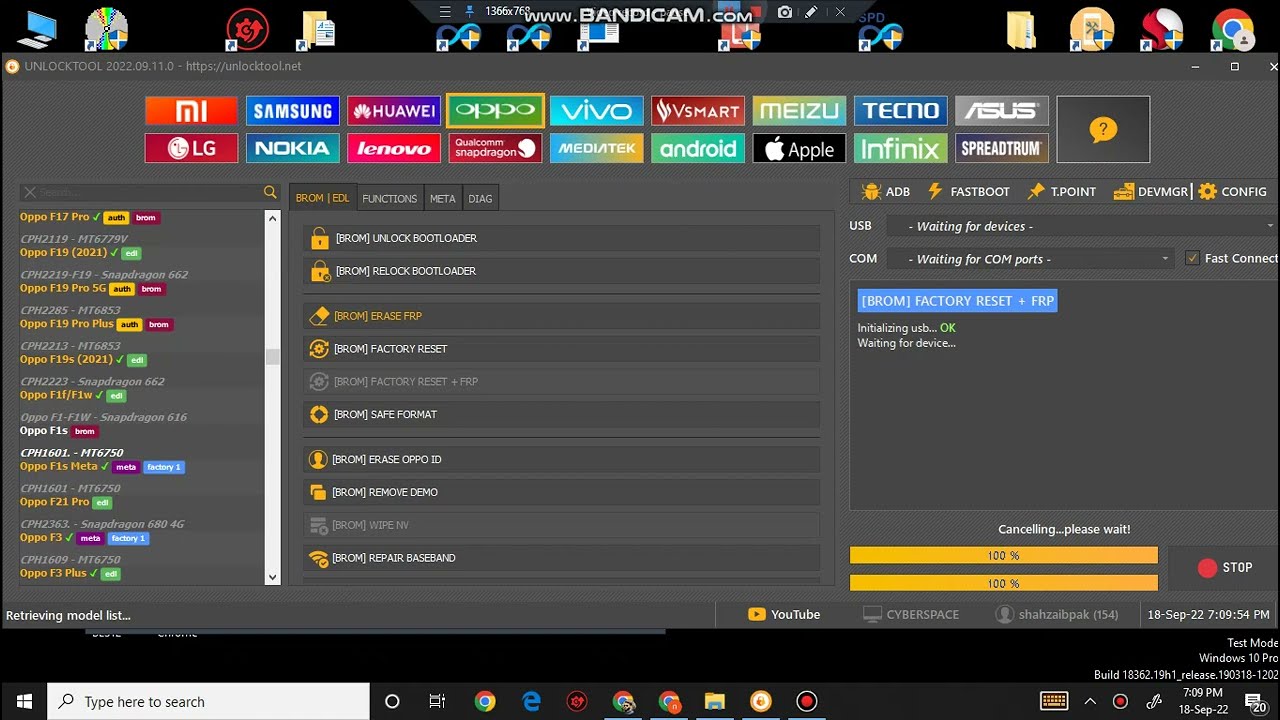1280x720 pixels.
Task: Open CONFIG settings
Action: coord(1232,192)
